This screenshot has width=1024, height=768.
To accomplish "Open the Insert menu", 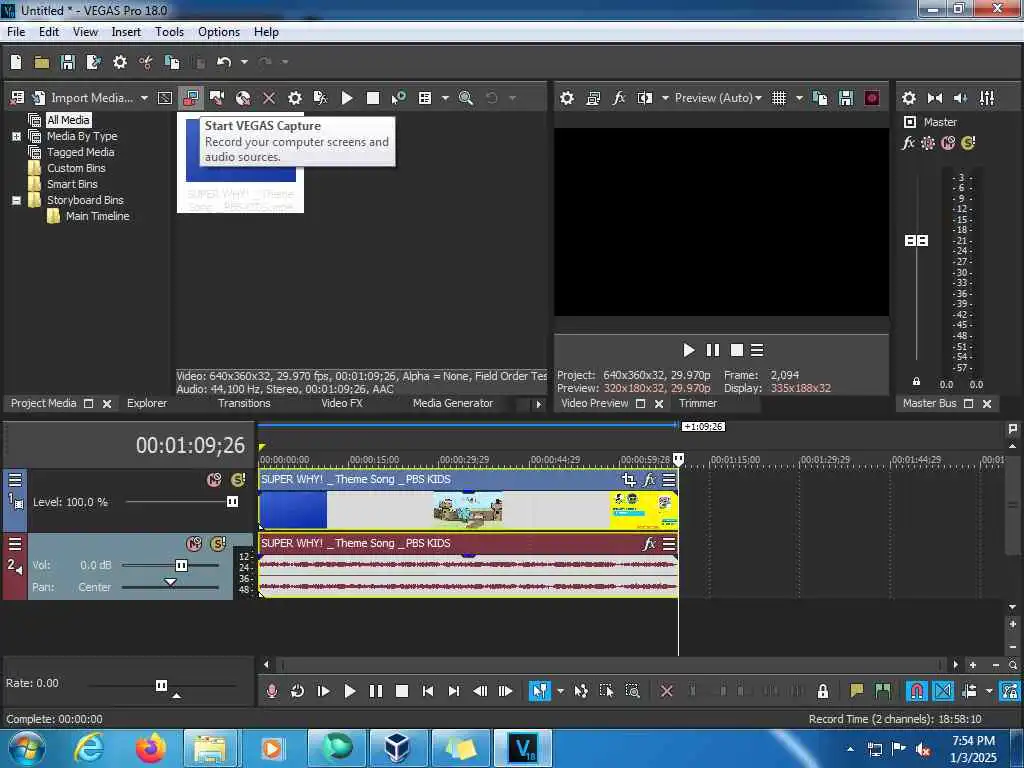I will [126, 32].
